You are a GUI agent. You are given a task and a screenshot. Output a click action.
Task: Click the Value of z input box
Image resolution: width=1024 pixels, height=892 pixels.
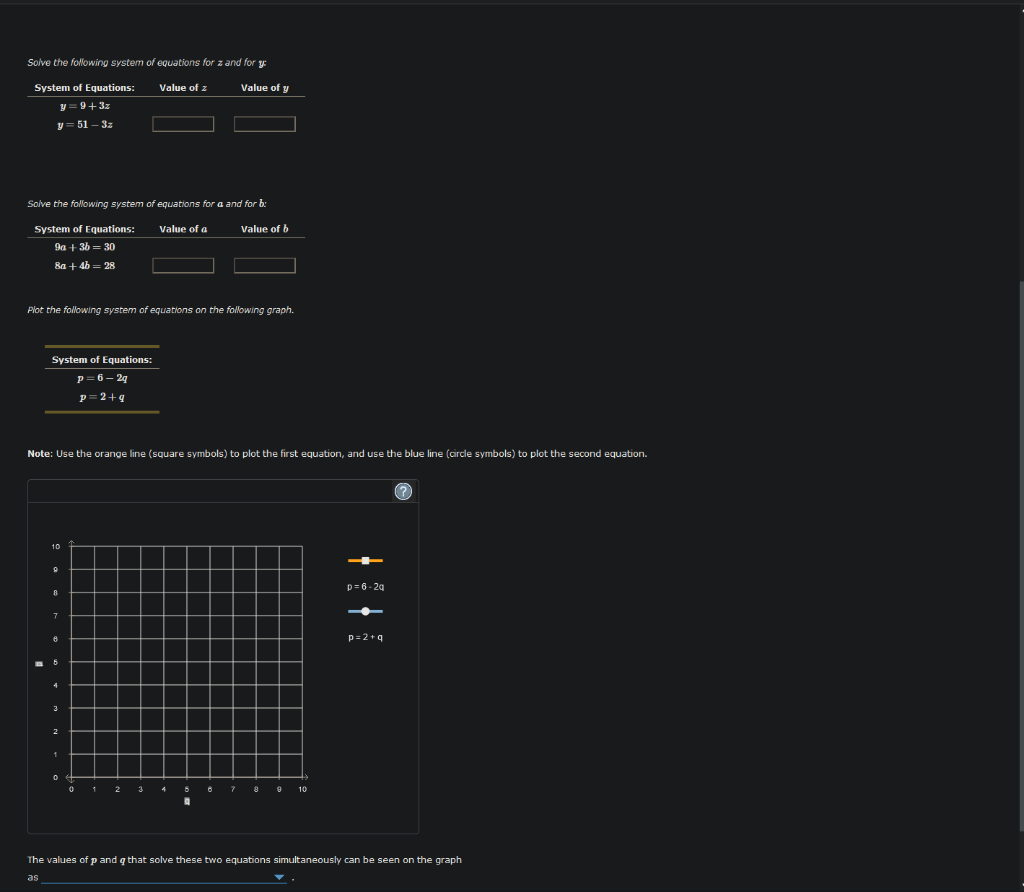(183, 124)
